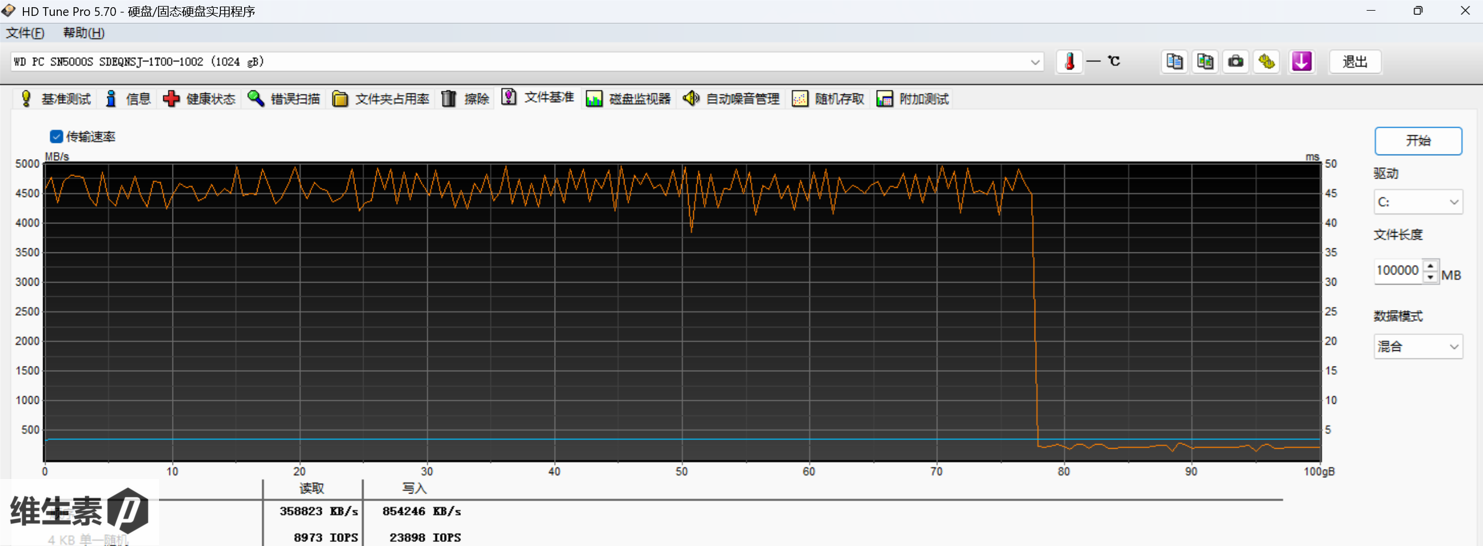Save screenshot using the camera icon
1483x546 pixels.
(1236, 62)
